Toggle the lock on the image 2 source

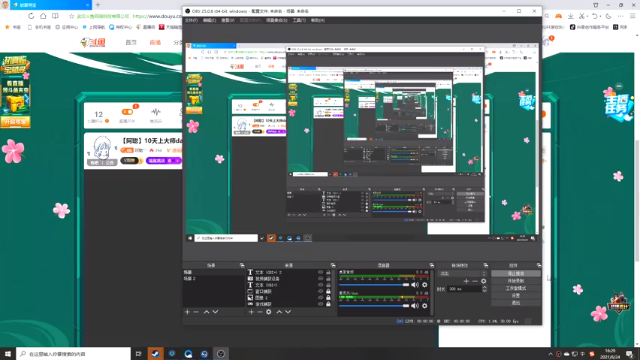pyautogui.click(x=328, y=298)
